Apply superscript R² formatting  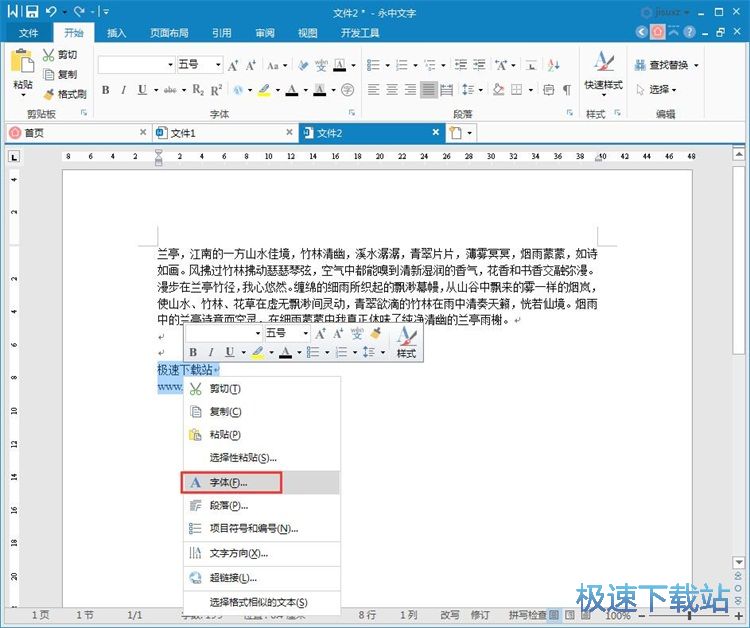click(216, 90)
